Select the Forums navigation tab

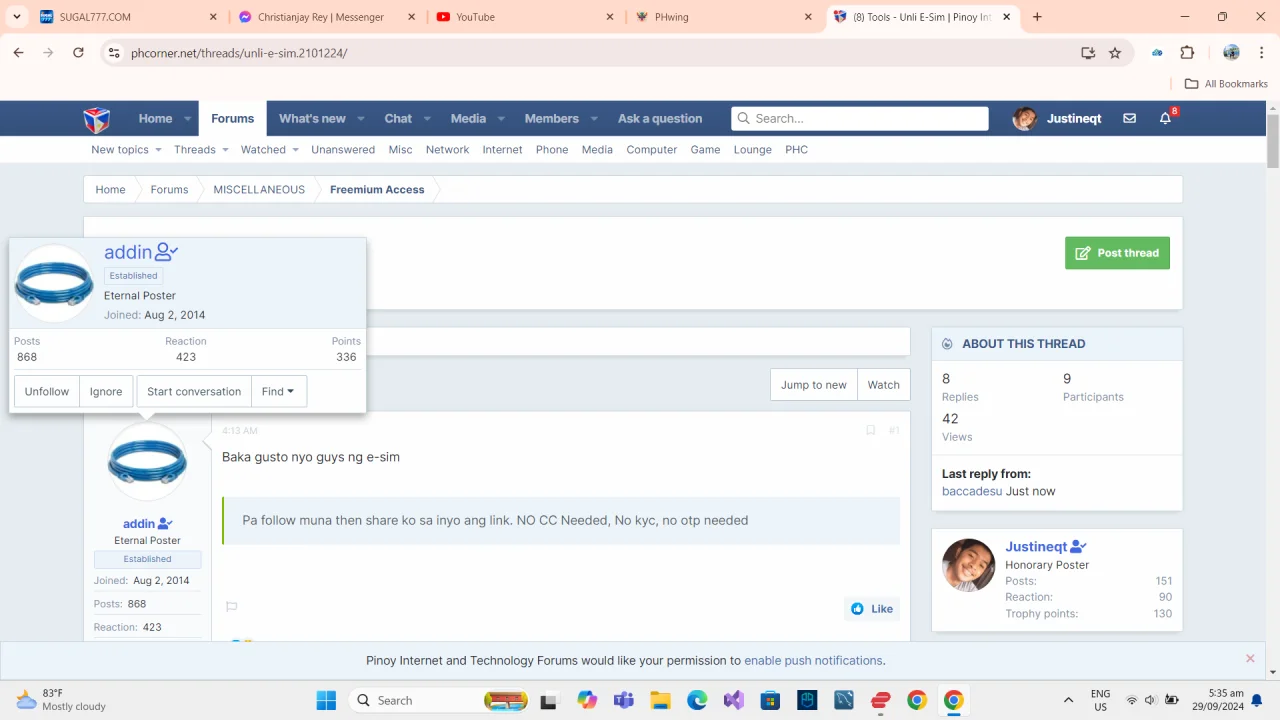coord(232,118)
